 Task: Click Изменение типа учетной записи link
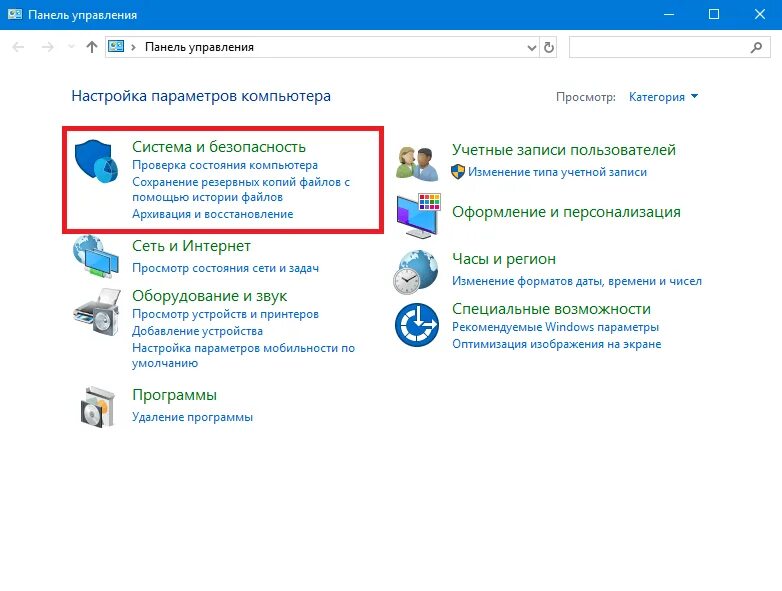557,172
